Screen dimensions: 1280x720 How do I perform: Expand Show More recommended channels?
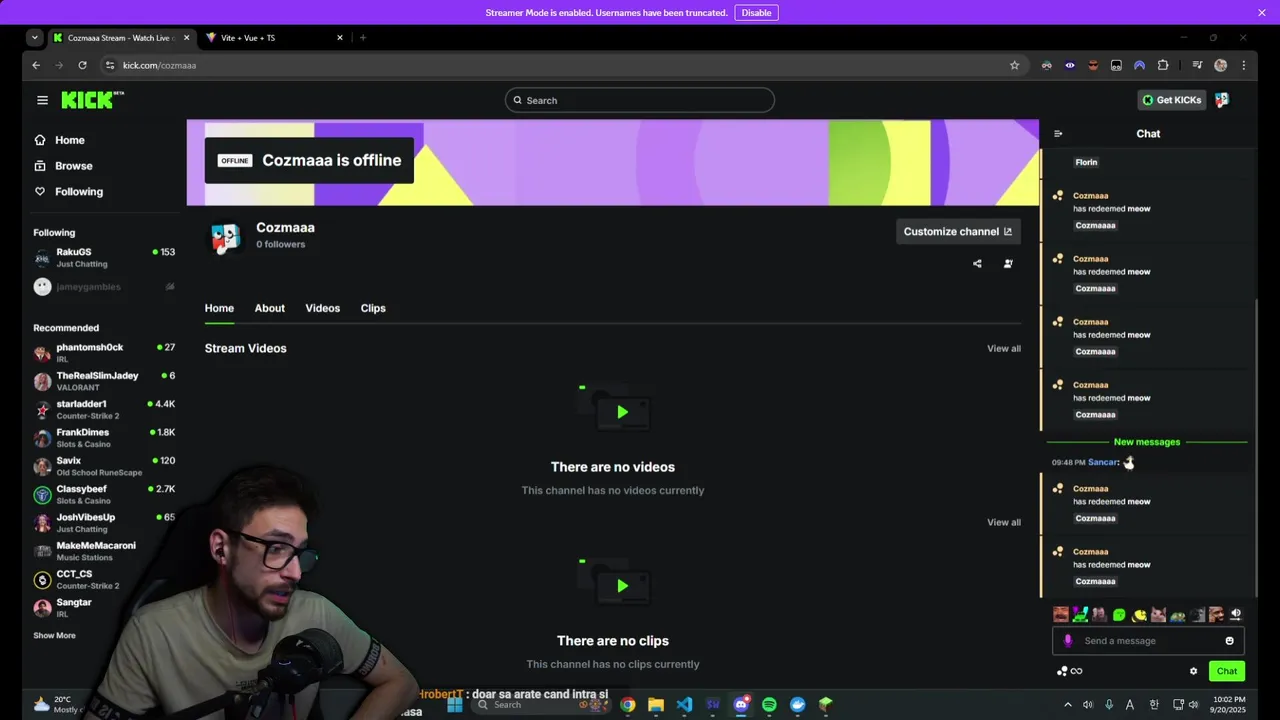54,636
